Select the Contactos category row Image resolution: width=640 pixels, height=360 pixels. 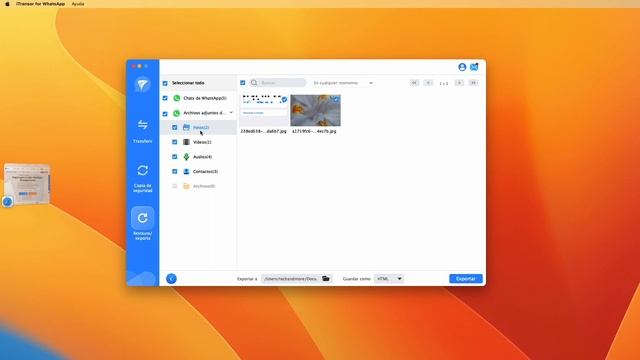[x=198, y=171]
